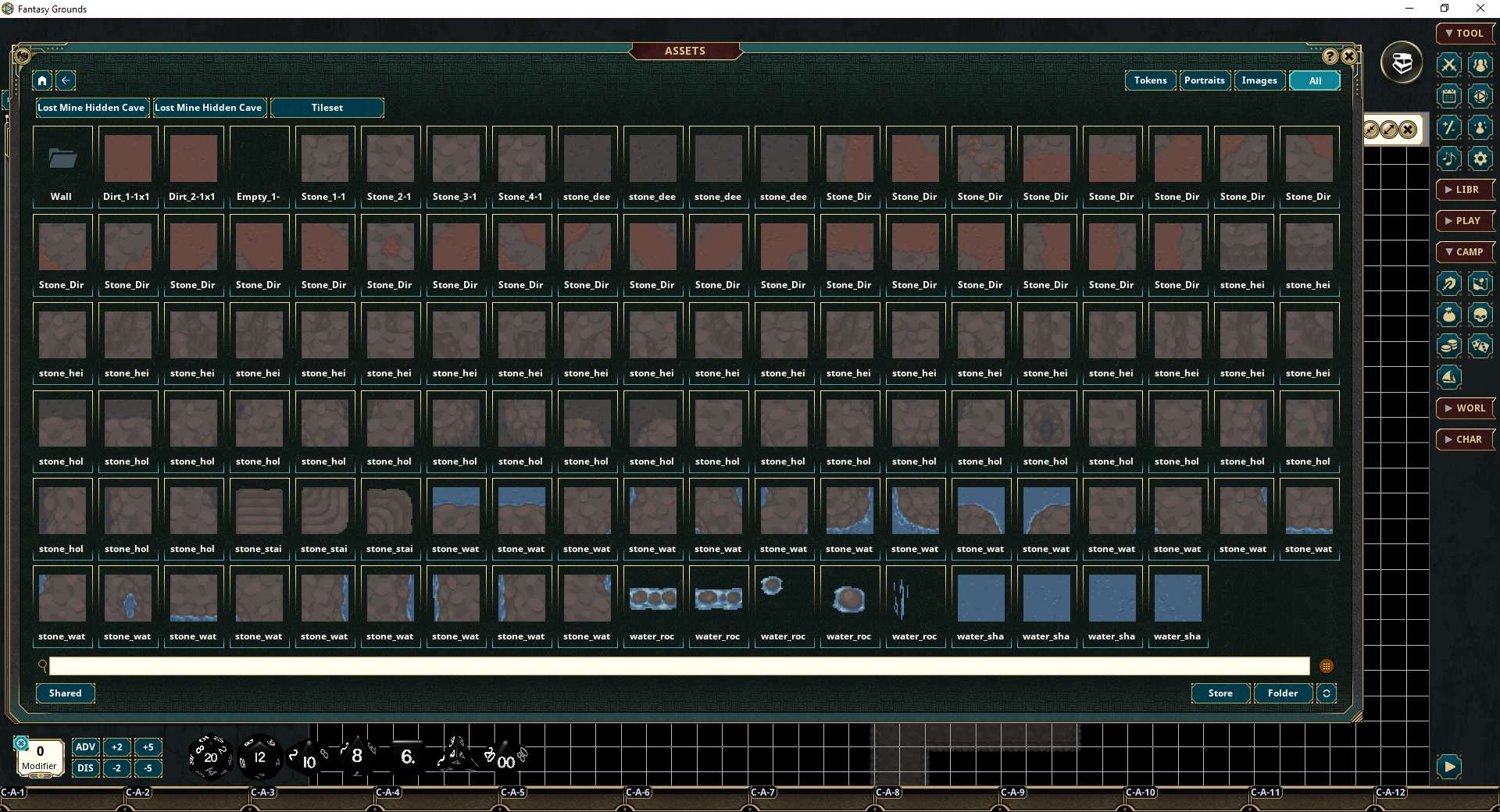Toggle the -5 modifier button

148,768
